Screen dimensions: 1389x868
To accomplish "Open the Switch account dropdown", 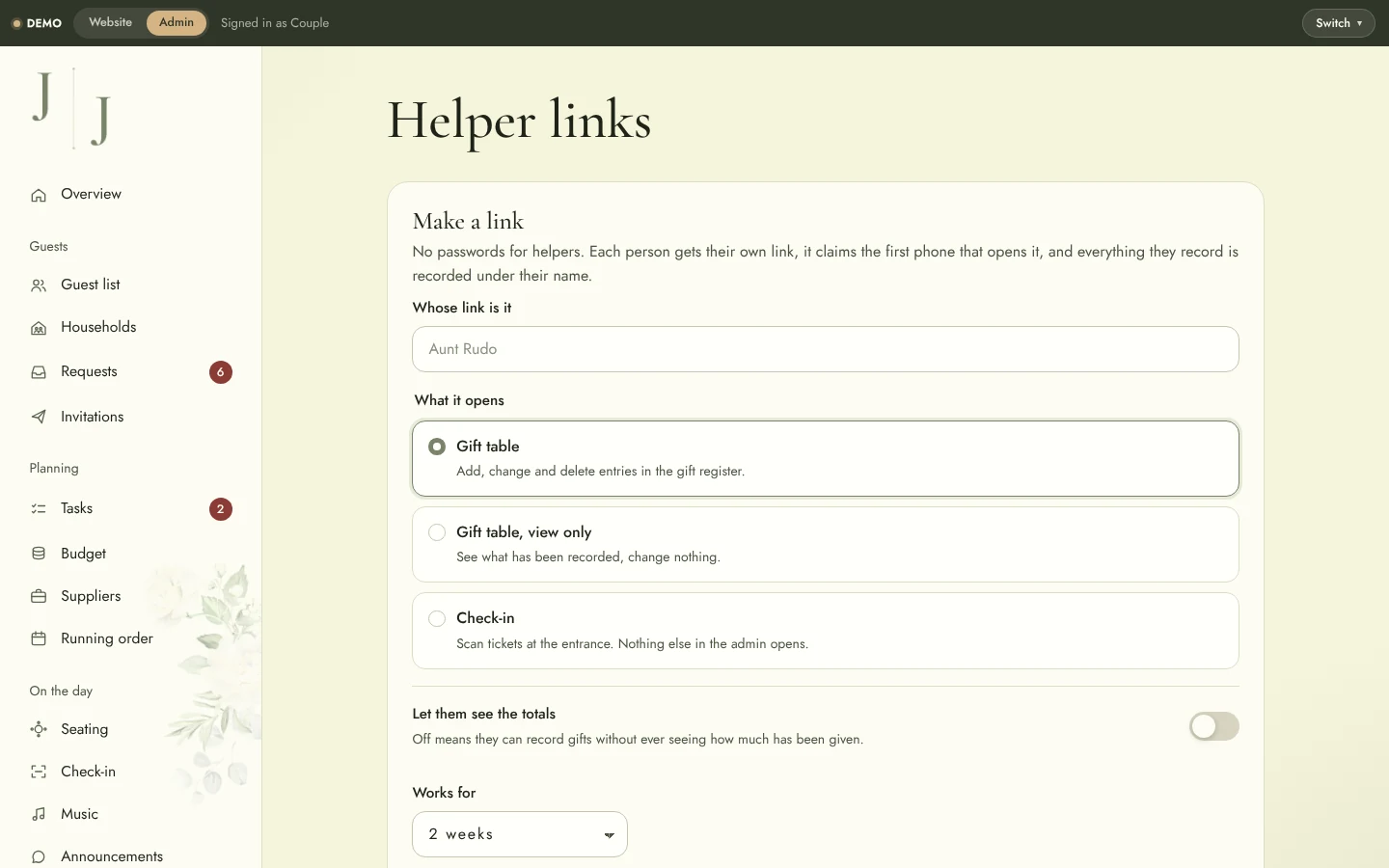I will point(1338,23).
